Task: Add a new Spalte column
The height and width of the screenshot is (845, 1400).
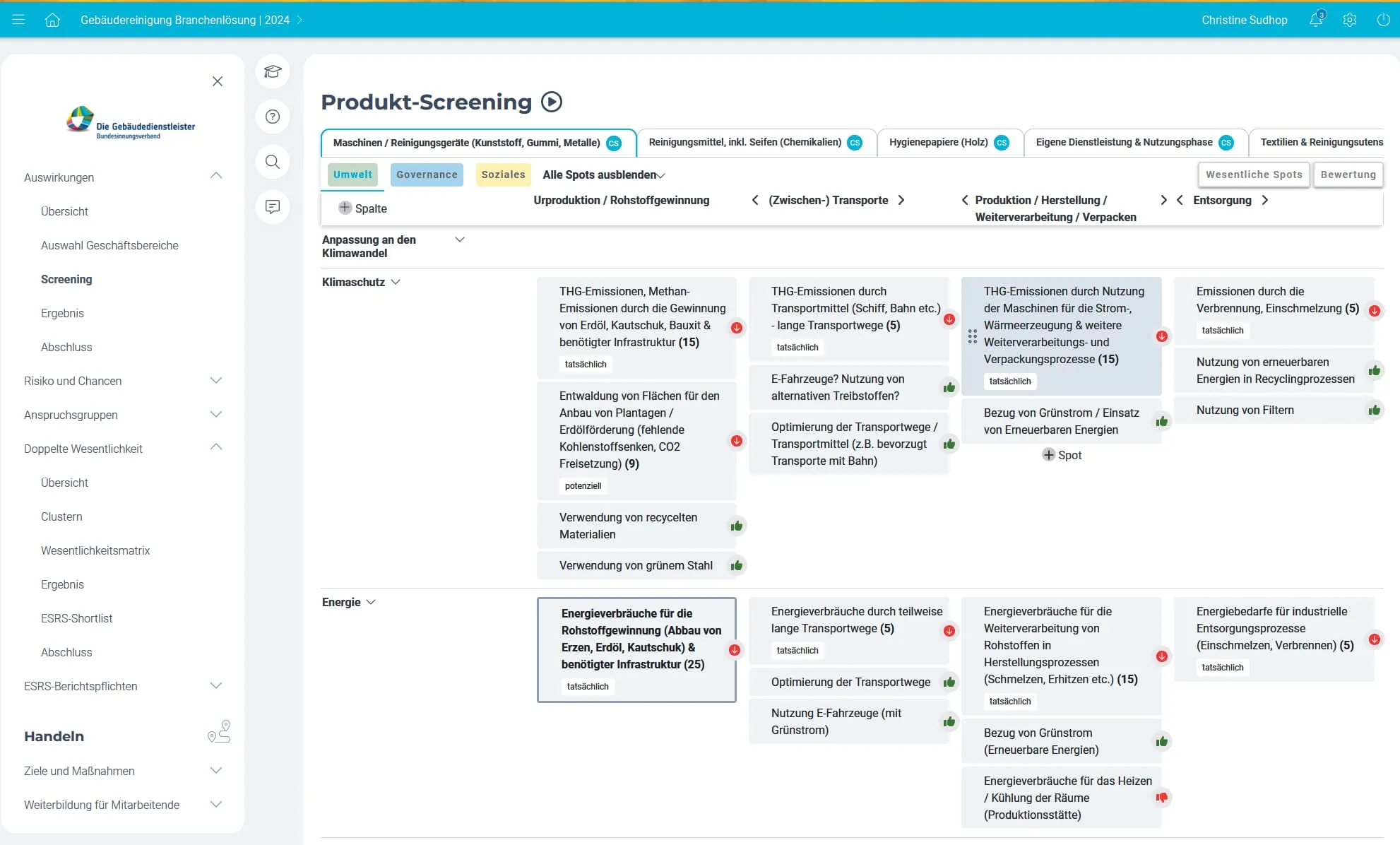Action: (362, 208)
